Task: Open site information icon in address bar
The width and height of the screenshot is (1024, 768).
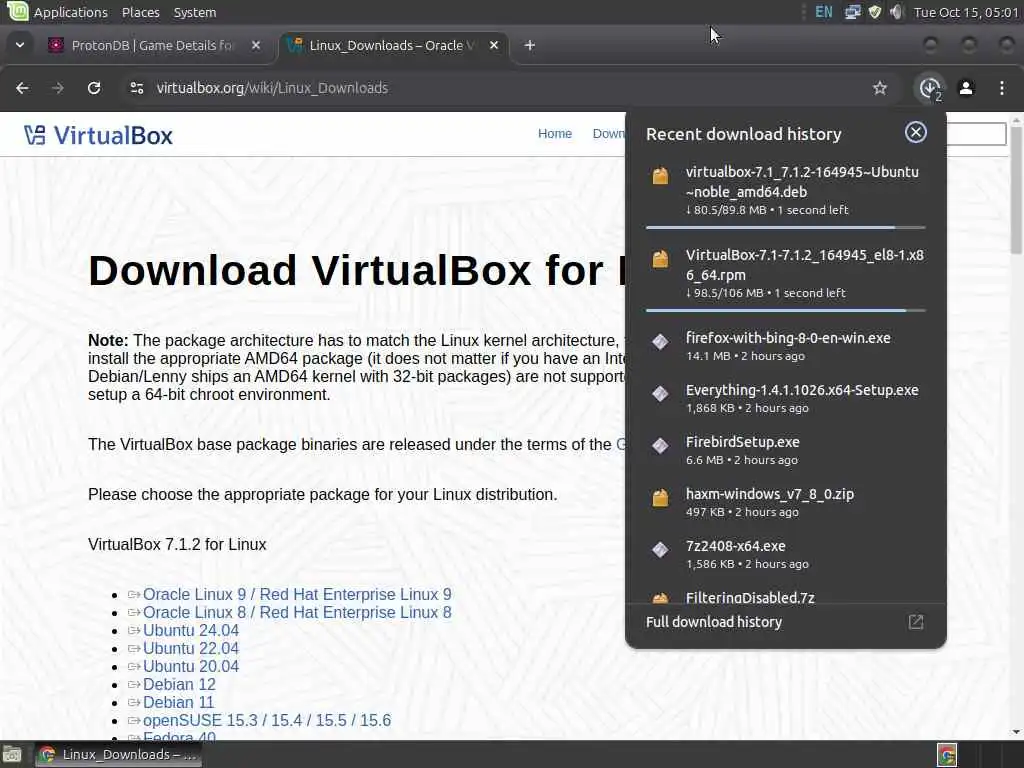Action: coord(136,88)
